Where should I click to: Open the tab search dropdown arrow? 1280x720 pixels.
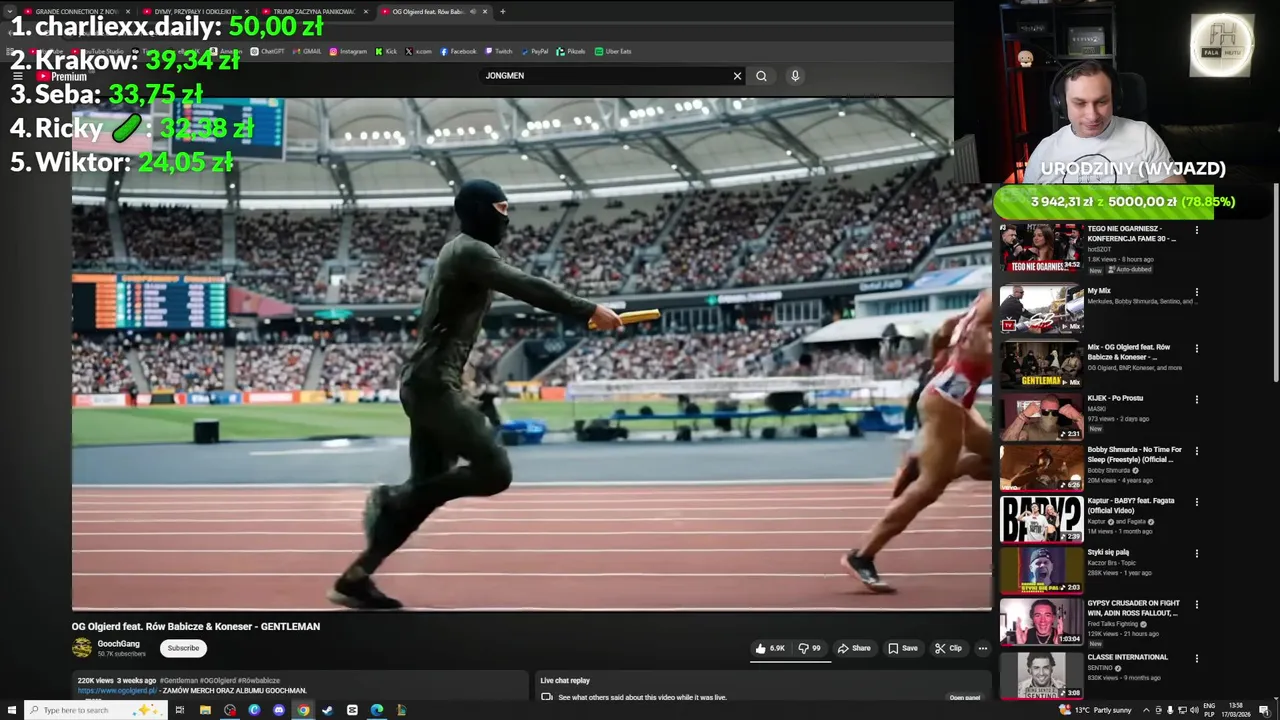coord(10,12)
